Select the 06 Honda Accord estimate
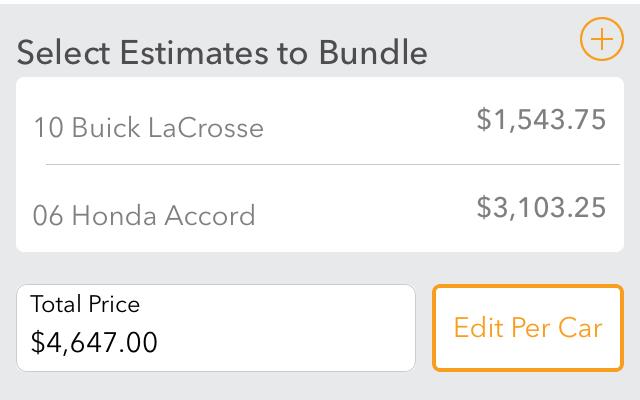 click(320, 209)
